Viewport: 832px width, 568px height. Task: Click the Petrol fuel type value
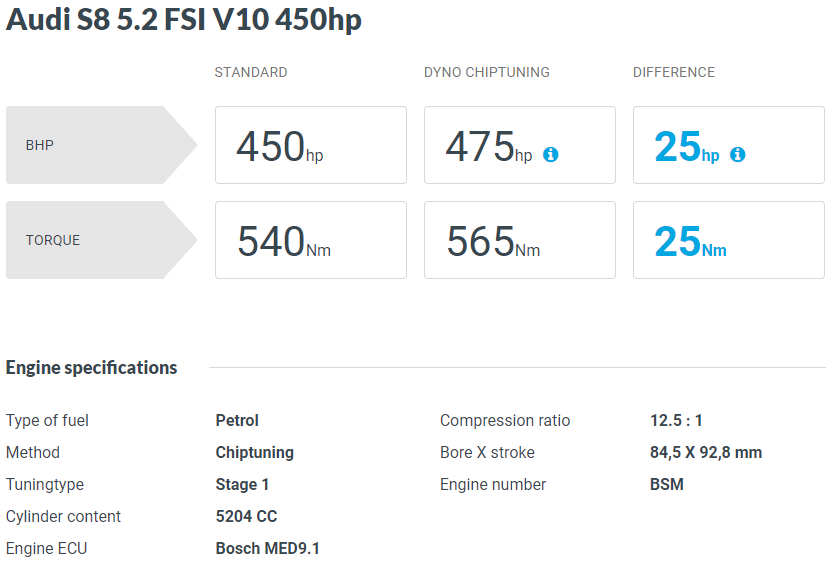coord(237,420)
